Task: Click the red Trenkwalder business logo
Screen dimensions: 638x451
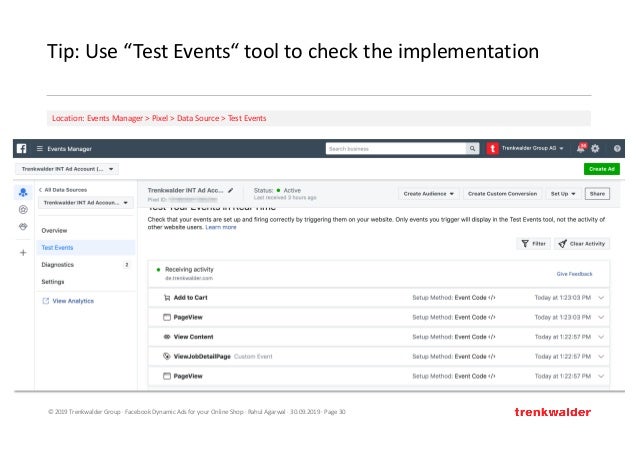Action: coord(492,149)
